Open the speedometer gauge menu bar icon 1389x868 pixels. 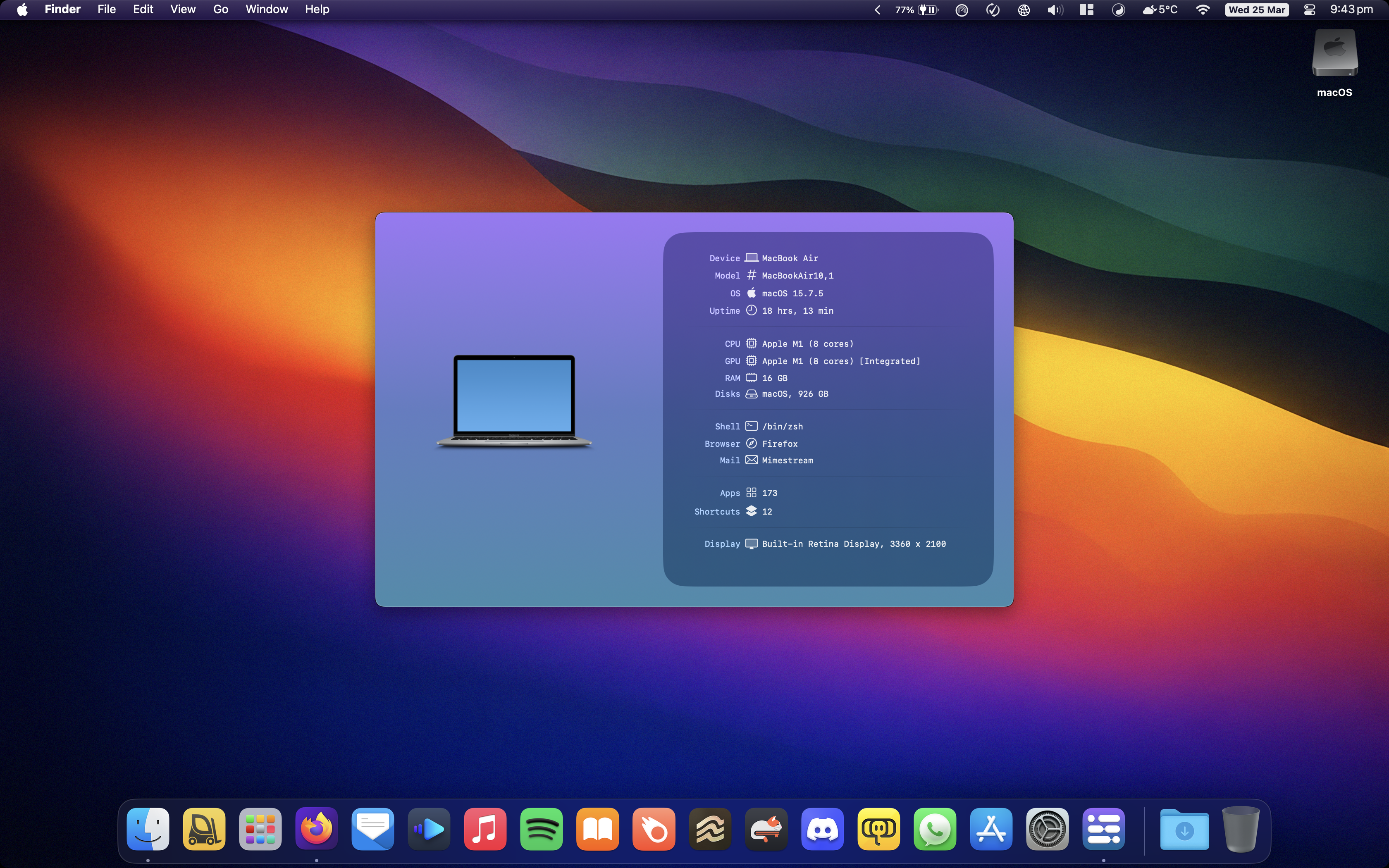tap(962, 10)
